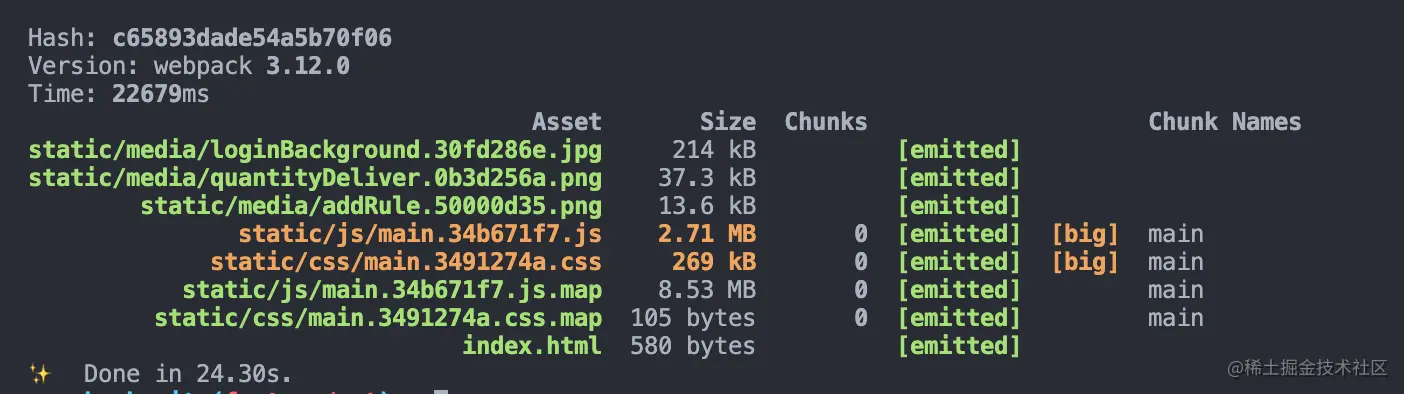Click the static/css/main.3491274a.css file path
The image size is (1404, 394).
[406, 262]
